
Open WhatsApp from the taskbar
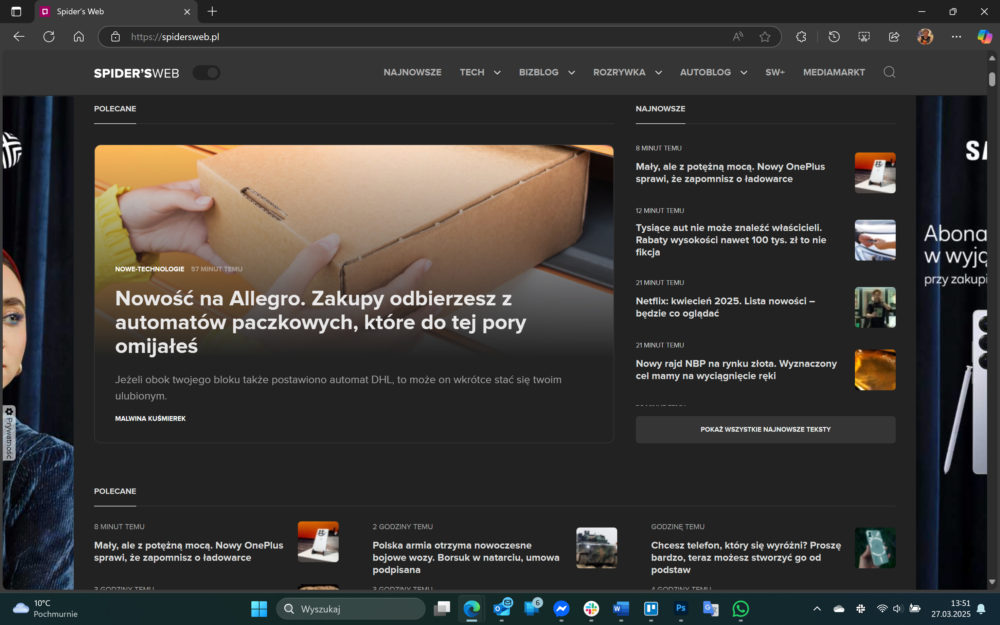740,609
